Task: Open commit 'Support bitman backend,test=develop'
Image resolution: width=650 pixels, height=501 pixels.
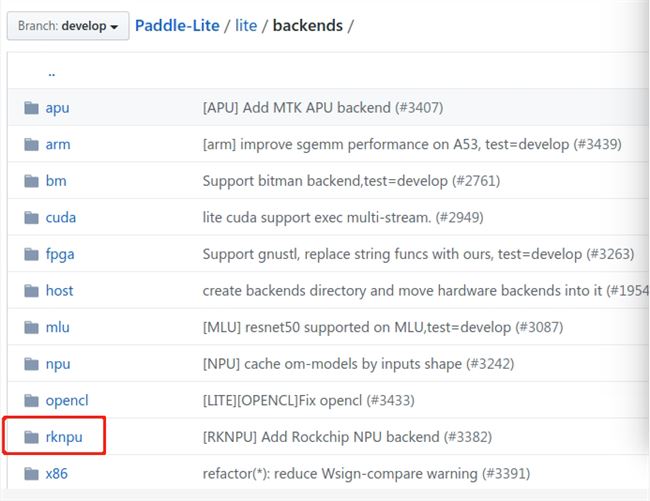Action: [351, 181]
